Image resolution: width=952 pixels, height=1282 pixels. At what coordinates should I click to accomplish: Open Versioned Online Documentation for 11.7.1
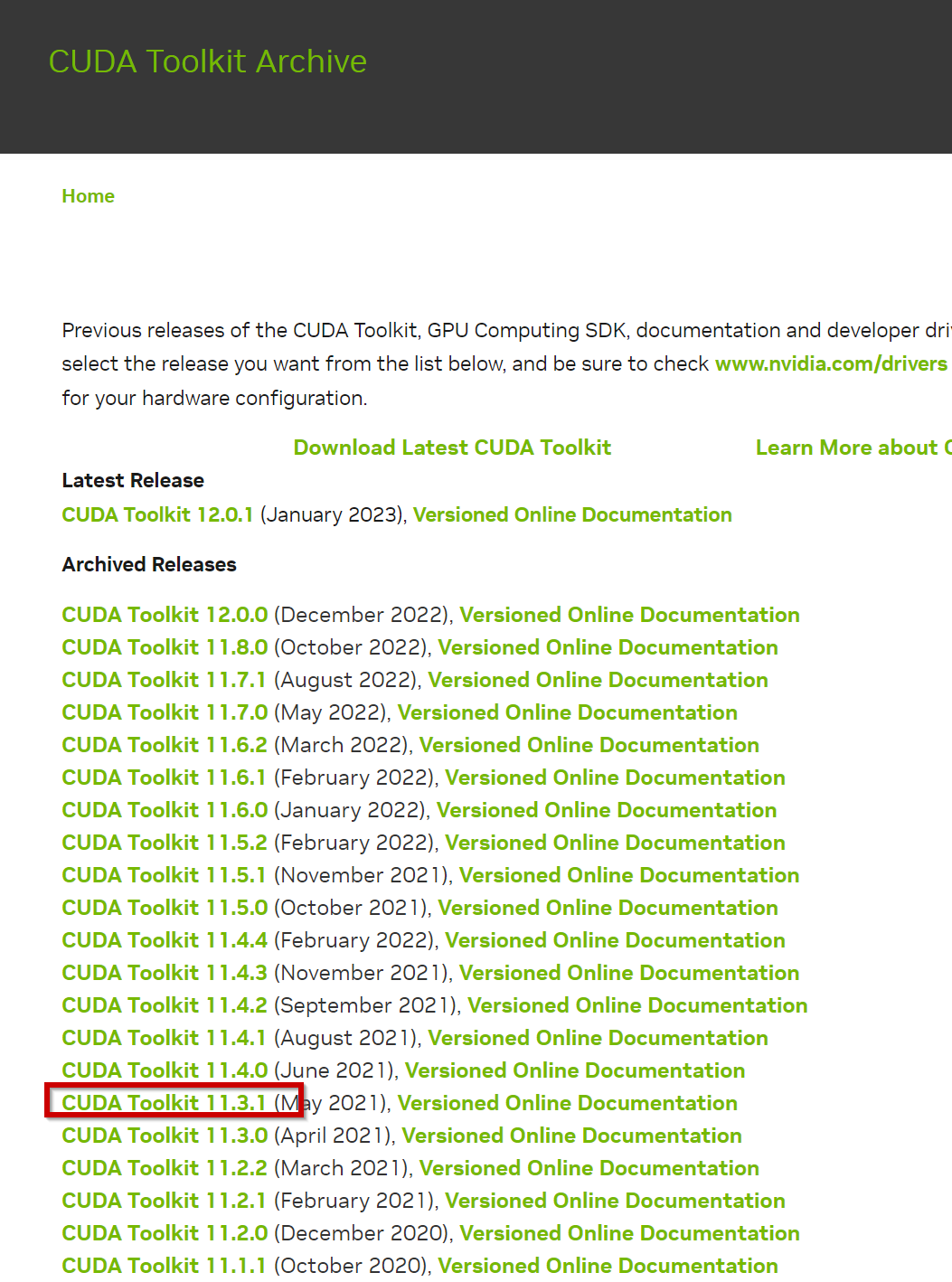(x=598, y=680)
